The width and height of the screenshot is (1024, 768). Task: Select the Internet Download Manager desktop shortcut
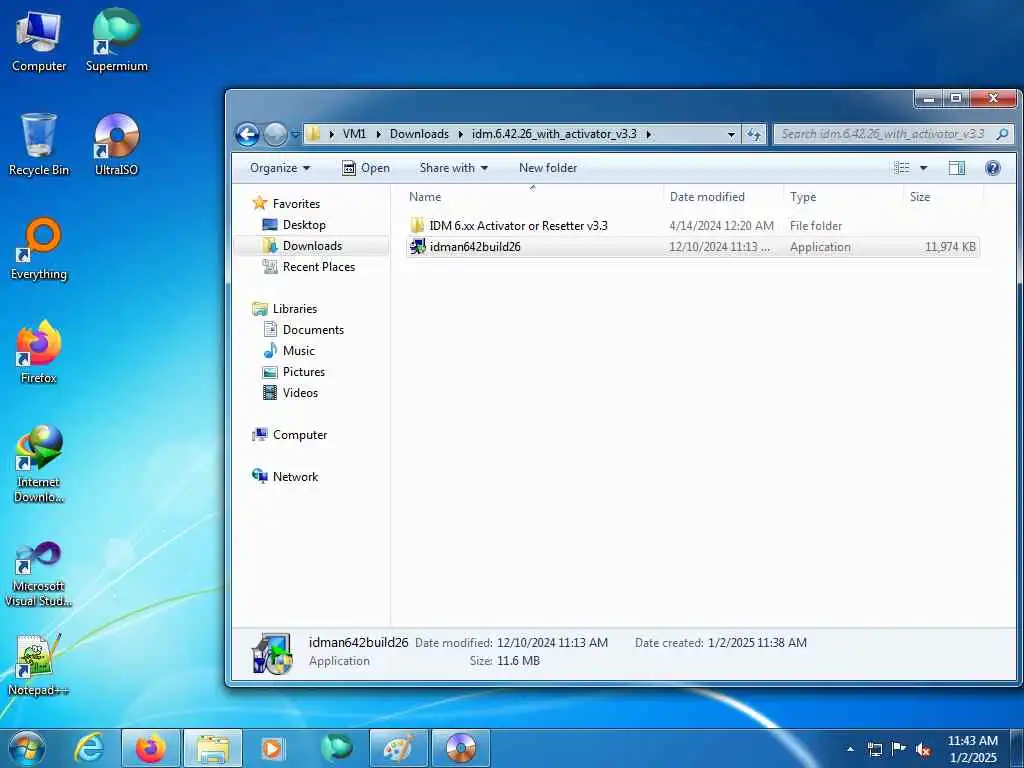click(39, 464)
